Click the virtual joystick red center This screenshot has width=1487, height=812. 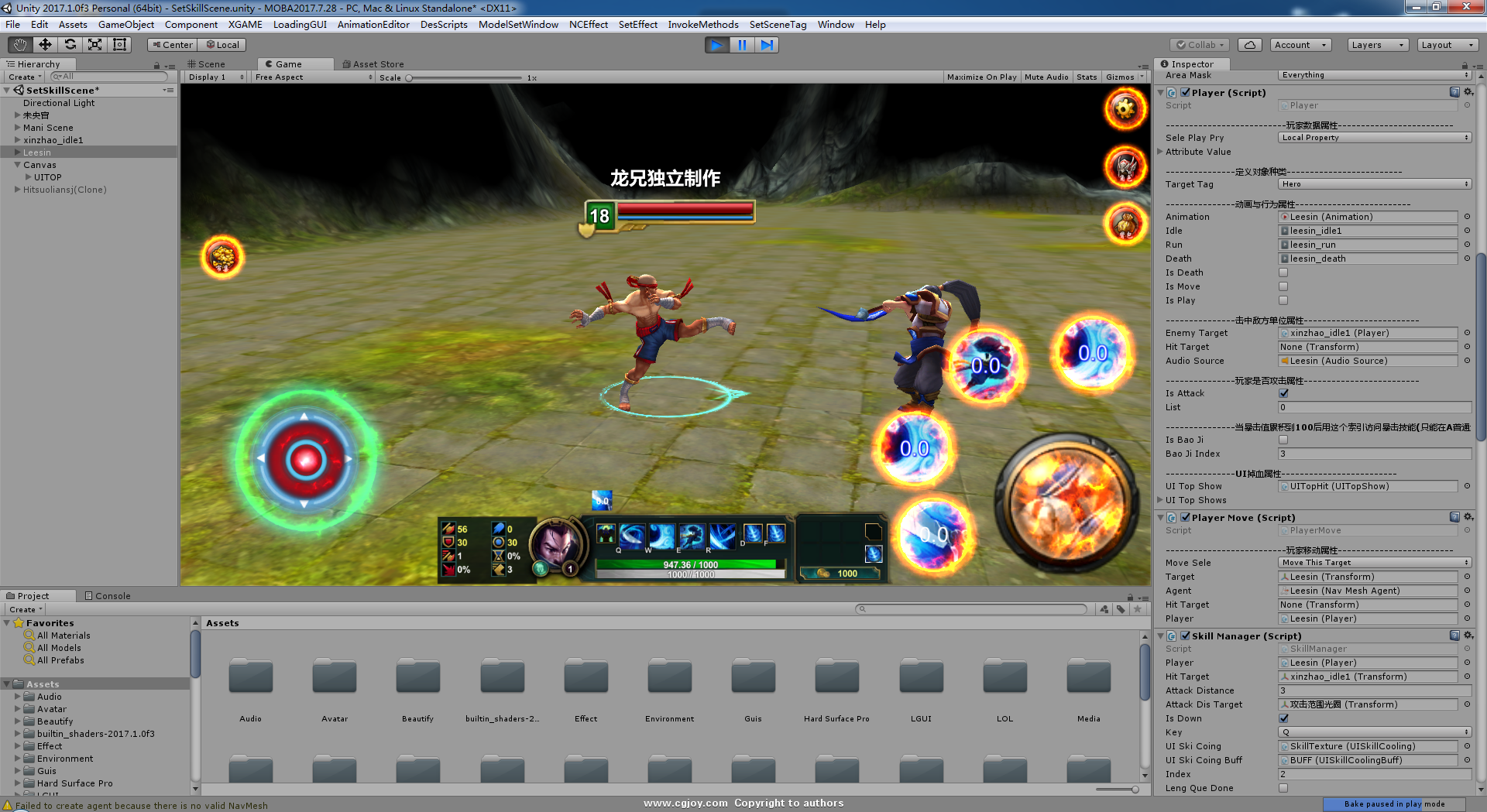[305, 460]
